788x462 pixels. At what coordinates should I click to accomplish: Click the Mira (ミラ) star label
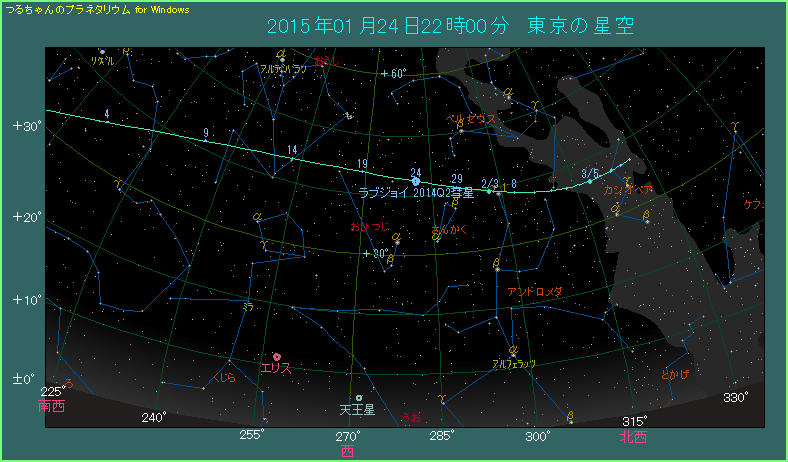(x=248, y=306)
